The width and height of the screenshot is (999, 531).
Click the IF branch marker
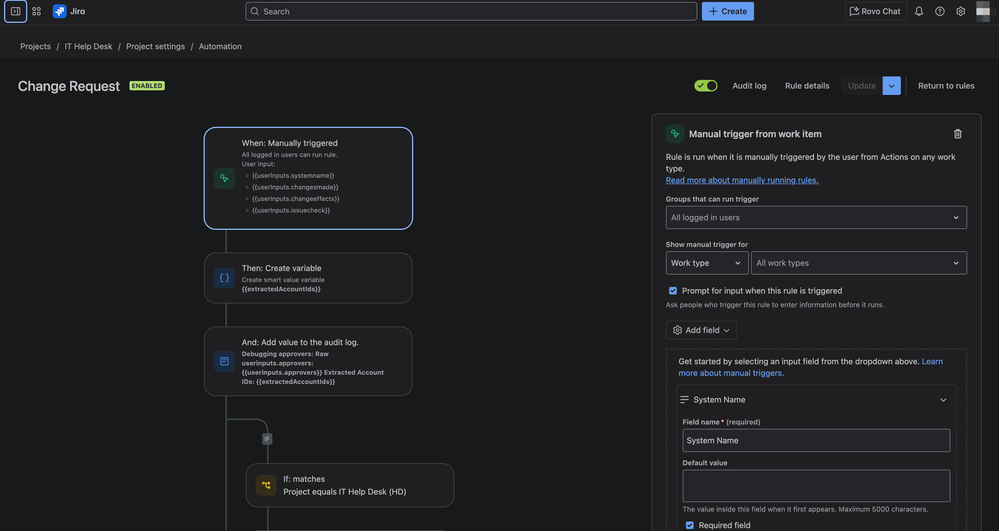[267, 439]
